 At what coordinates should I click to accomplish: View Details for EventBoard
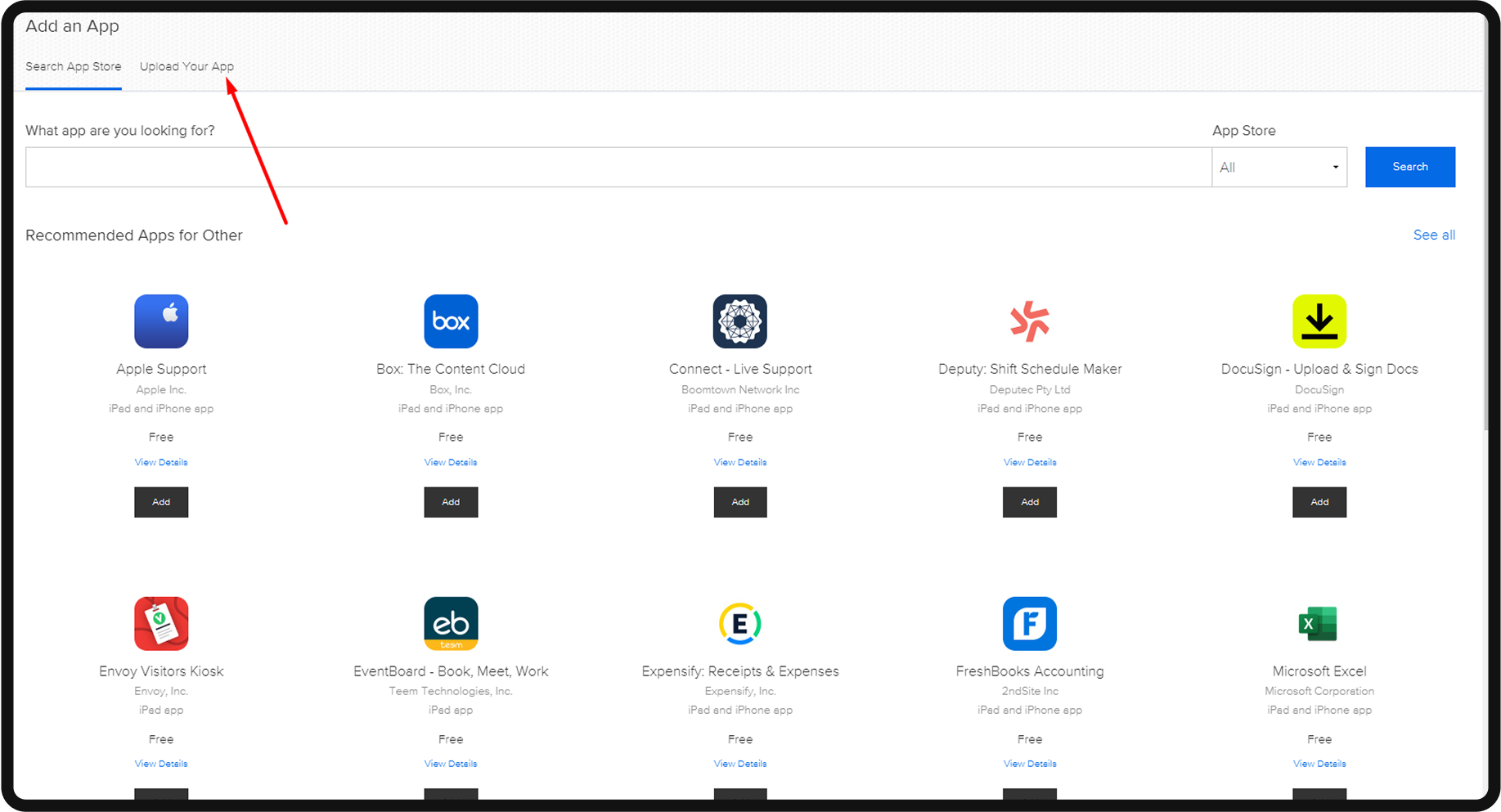tap(451, 765)
